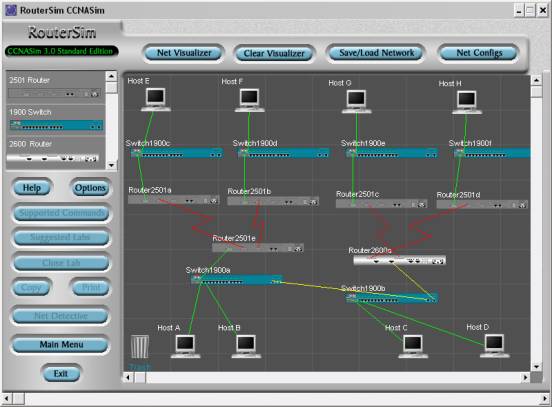The width and height of the screenshot is (552, 407).
Task: Pick the 2600 Router from device palette
Action: click(53, 158)
